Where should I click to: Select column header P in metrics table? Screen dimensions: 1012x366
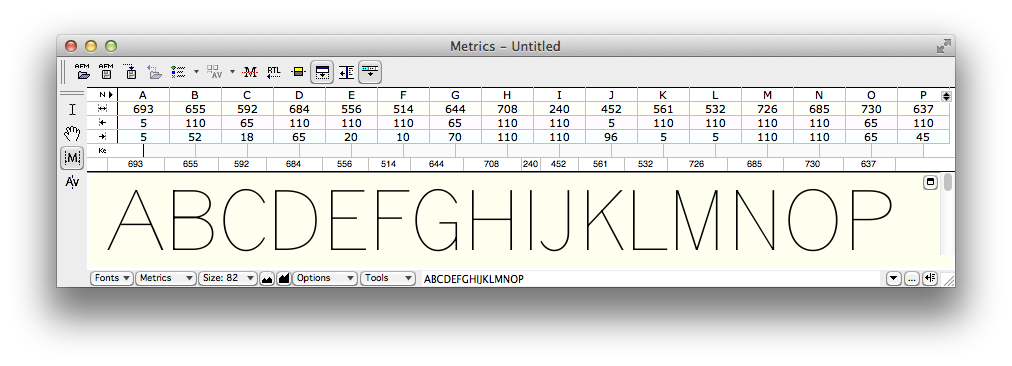[x=923, y=95]
